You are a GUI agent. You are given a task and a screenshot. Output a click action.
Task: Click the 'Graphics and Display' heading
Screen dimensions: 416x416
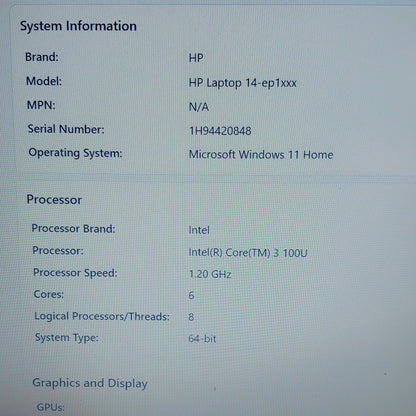90,383
